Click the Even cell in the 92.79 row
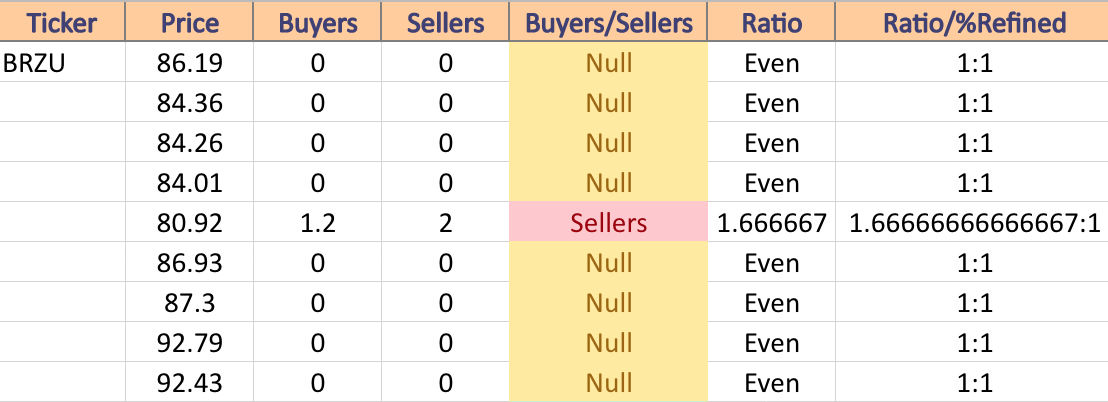 point(772,343)
